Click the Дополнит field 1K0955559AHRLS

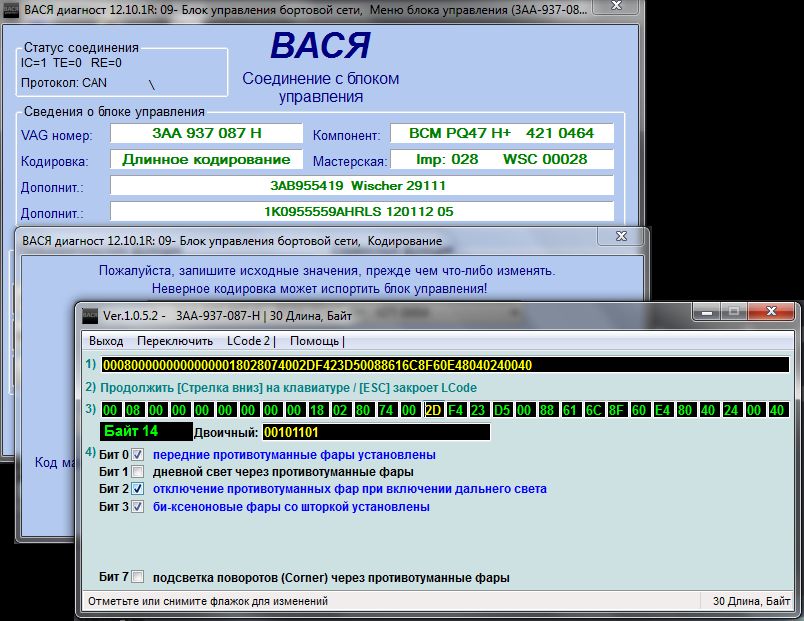click(361, 211)
